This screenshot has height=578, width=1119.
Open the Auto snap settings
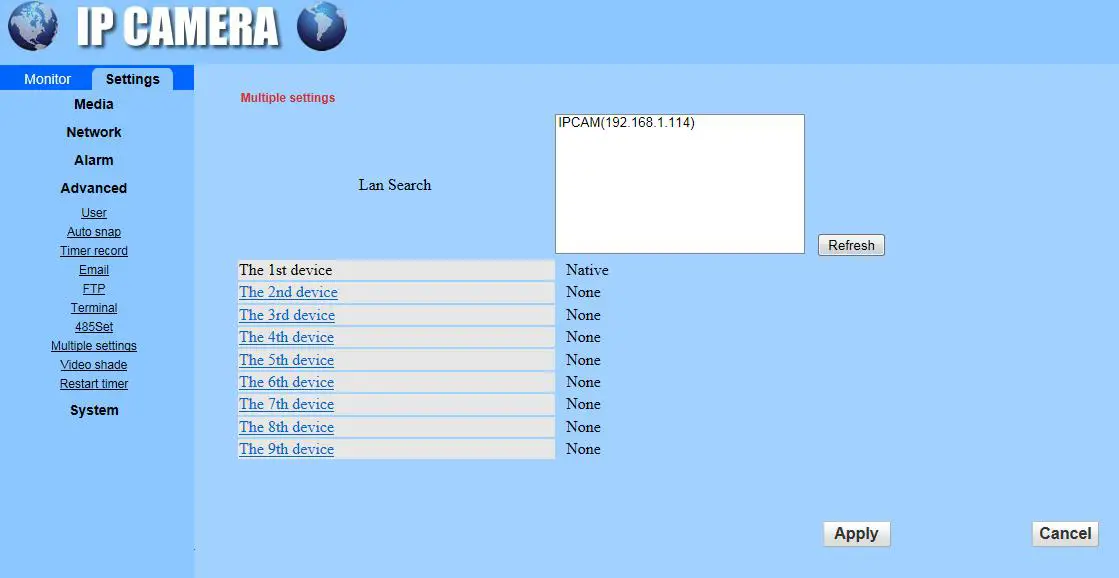93,231
